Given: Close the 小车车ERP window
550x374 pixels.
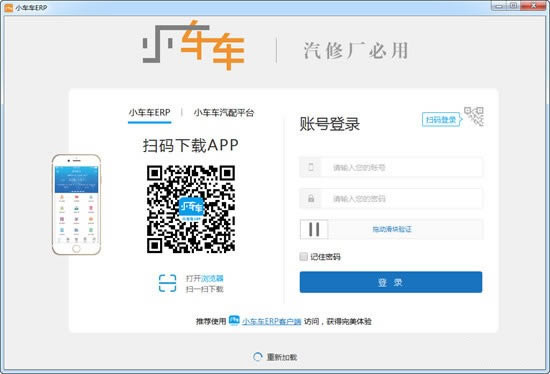Looking at the screenshot, I should click(534, 6).
